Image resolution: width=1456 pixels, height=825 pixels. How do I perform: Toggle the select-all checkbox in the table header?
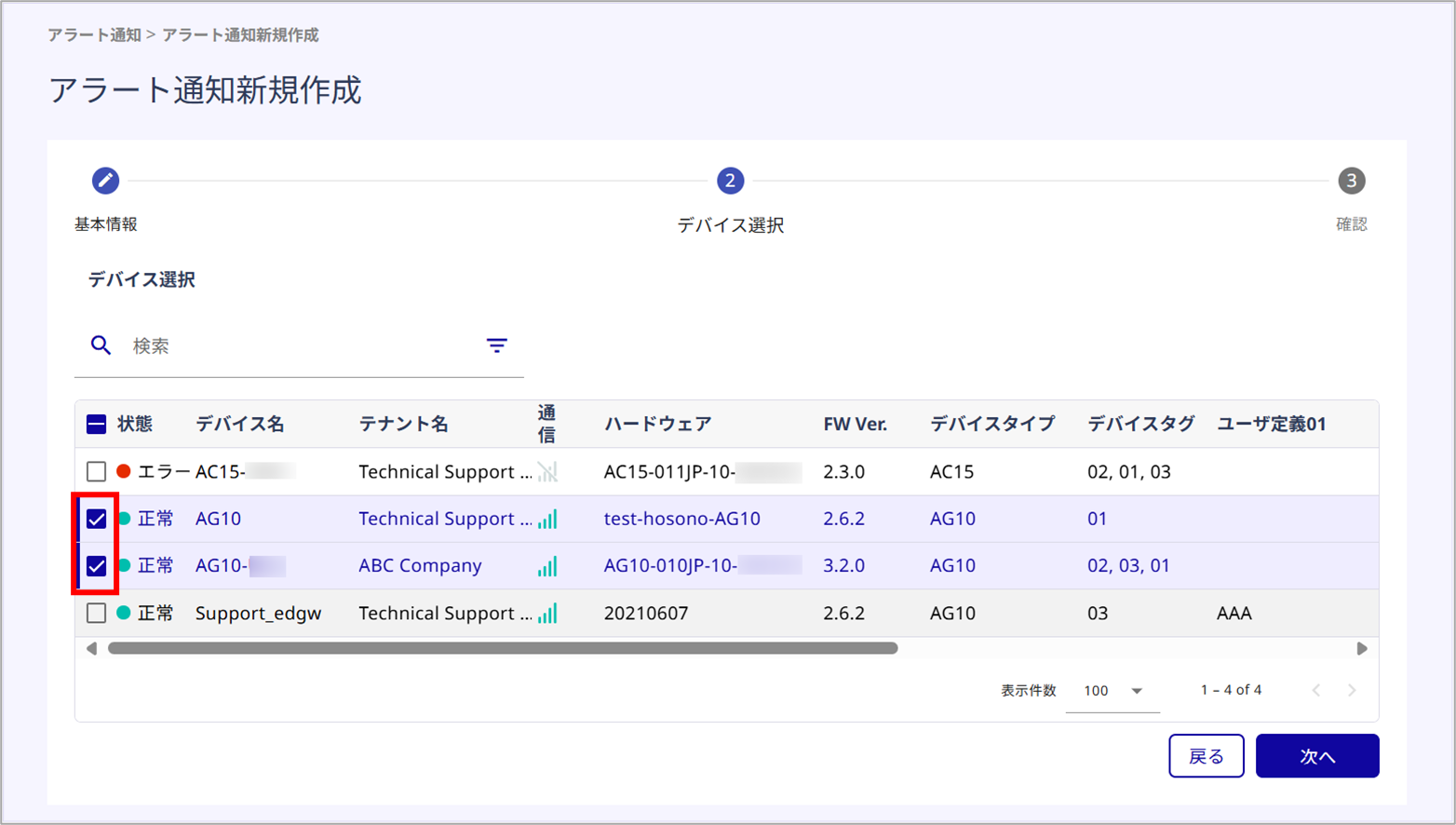[96, 425]
